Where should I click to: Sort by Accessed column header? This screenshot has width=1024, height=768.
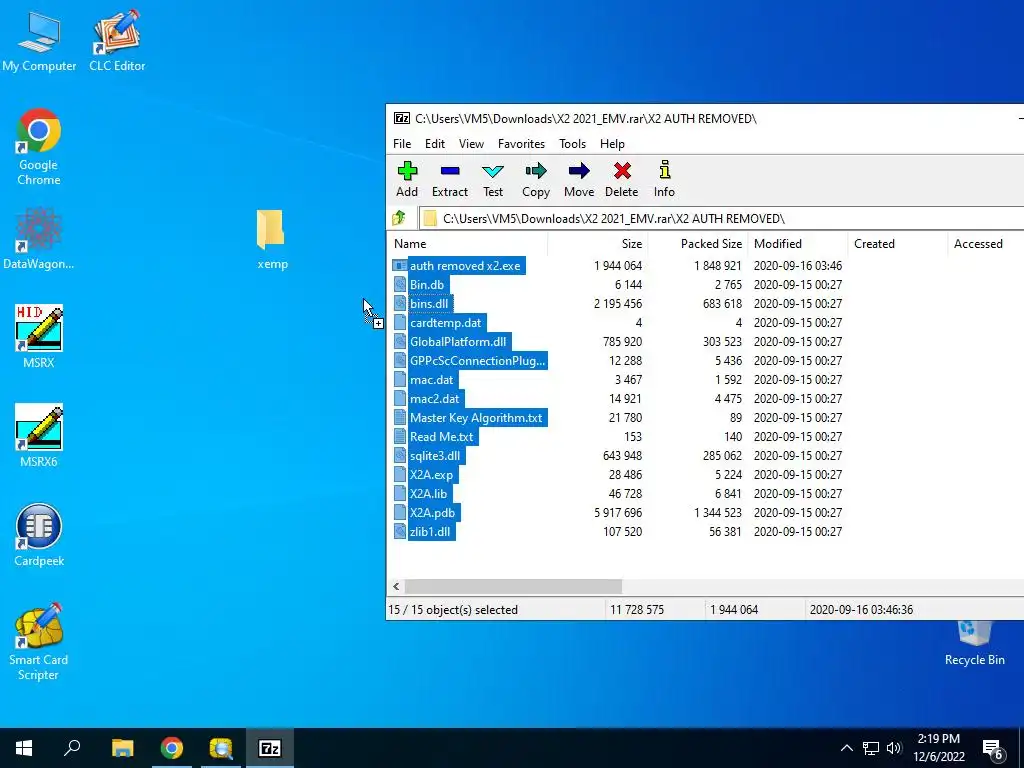985,244
